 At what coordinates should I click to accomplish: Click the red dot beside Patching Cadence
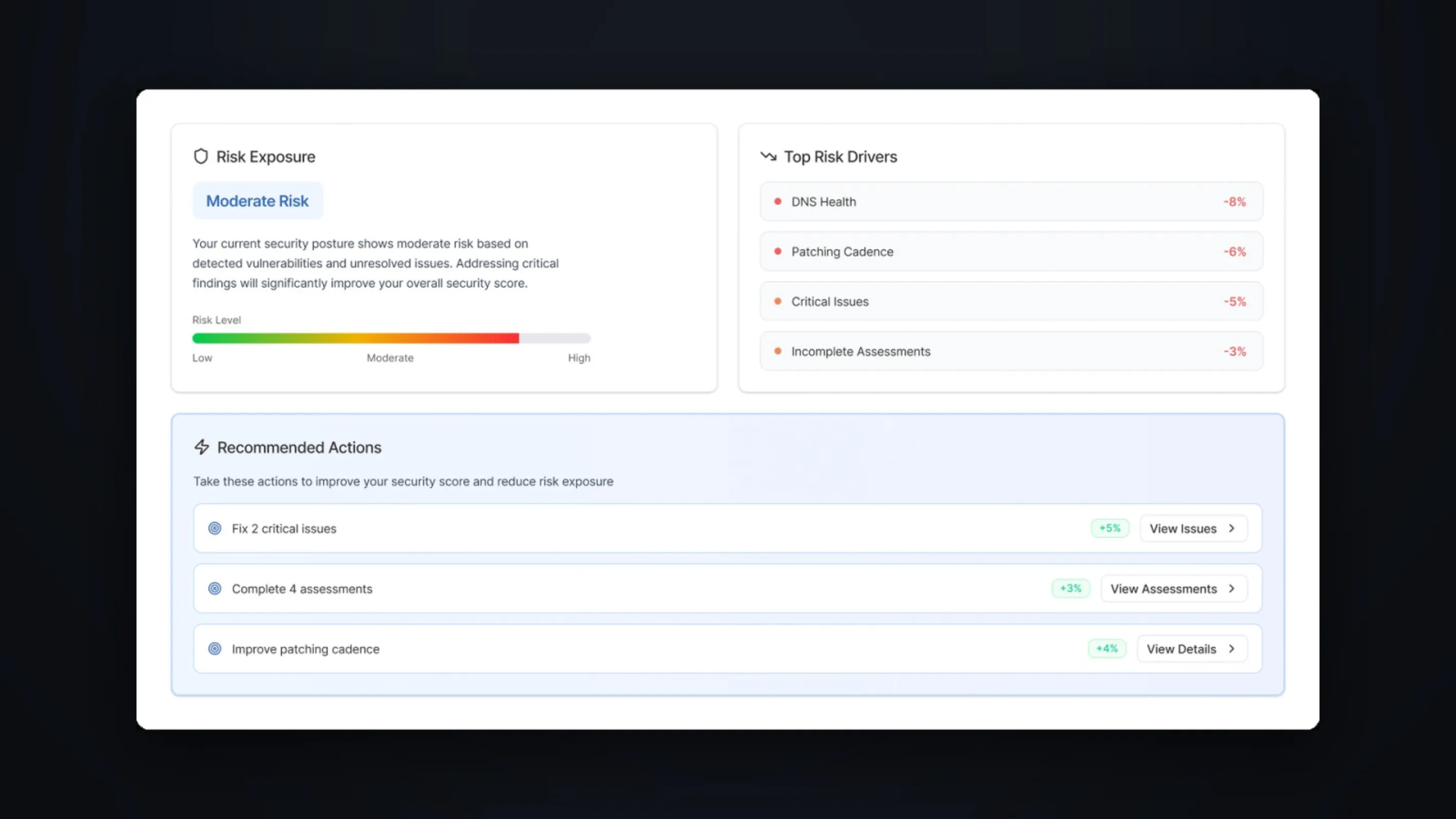point(778,251)
